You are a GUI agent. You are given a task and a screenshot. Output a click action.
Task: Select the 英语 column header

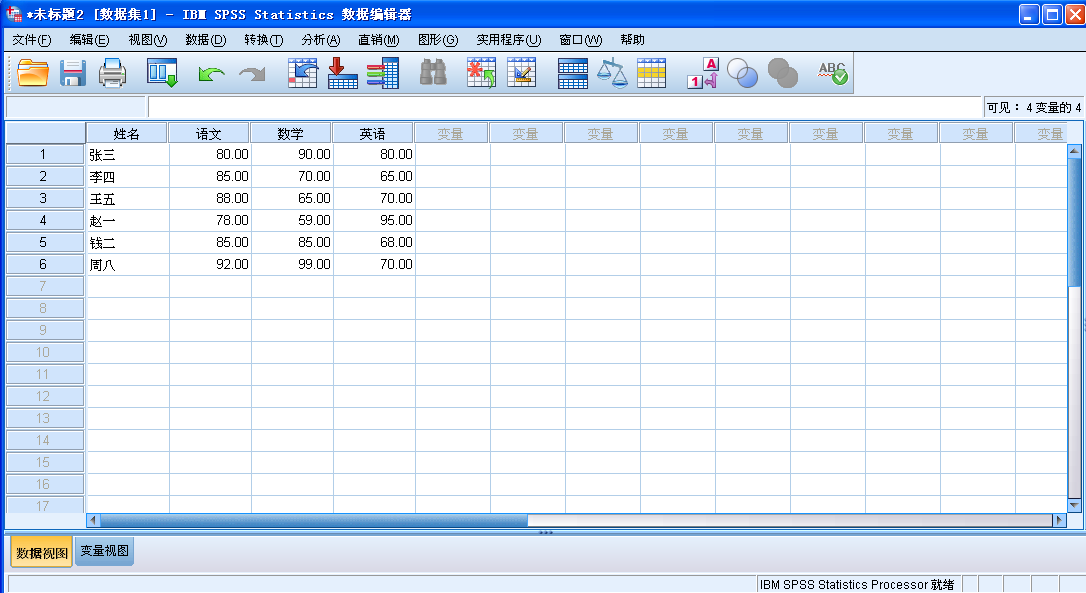(373, 134)
